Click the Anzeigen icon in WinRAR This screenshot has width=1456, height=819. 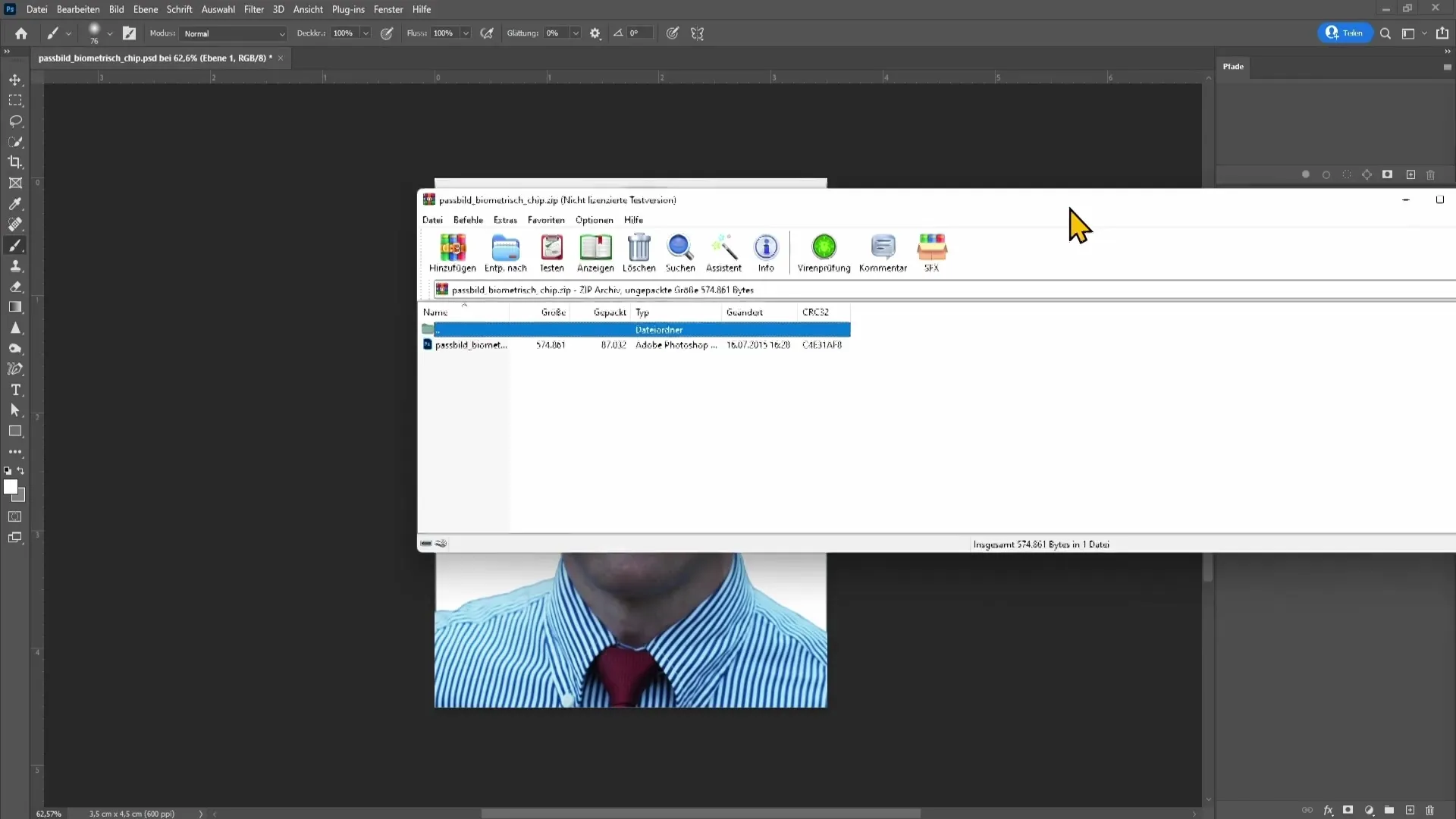tap(595, 253)
